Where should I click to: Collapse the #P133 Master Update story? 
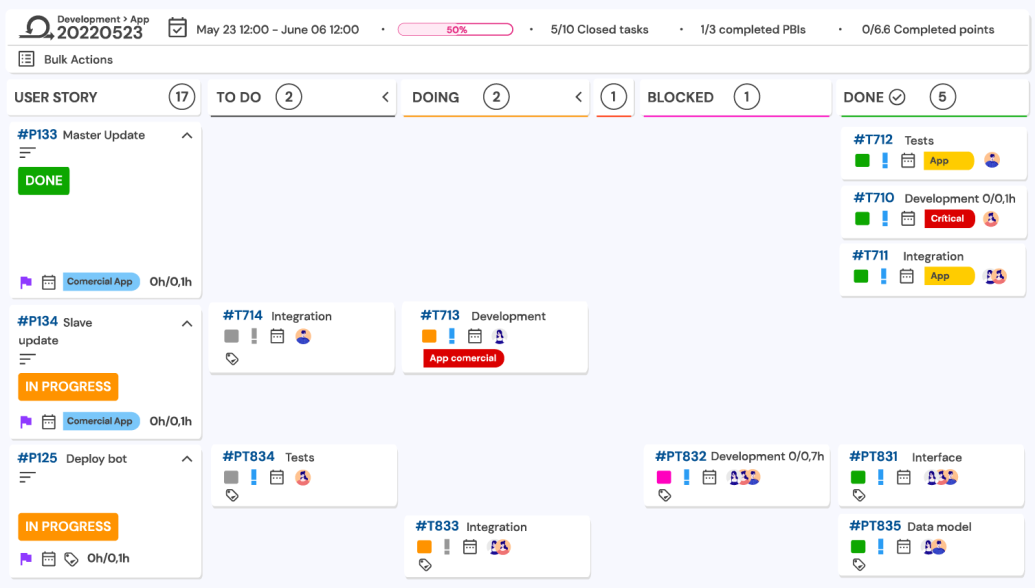(186, 136)
